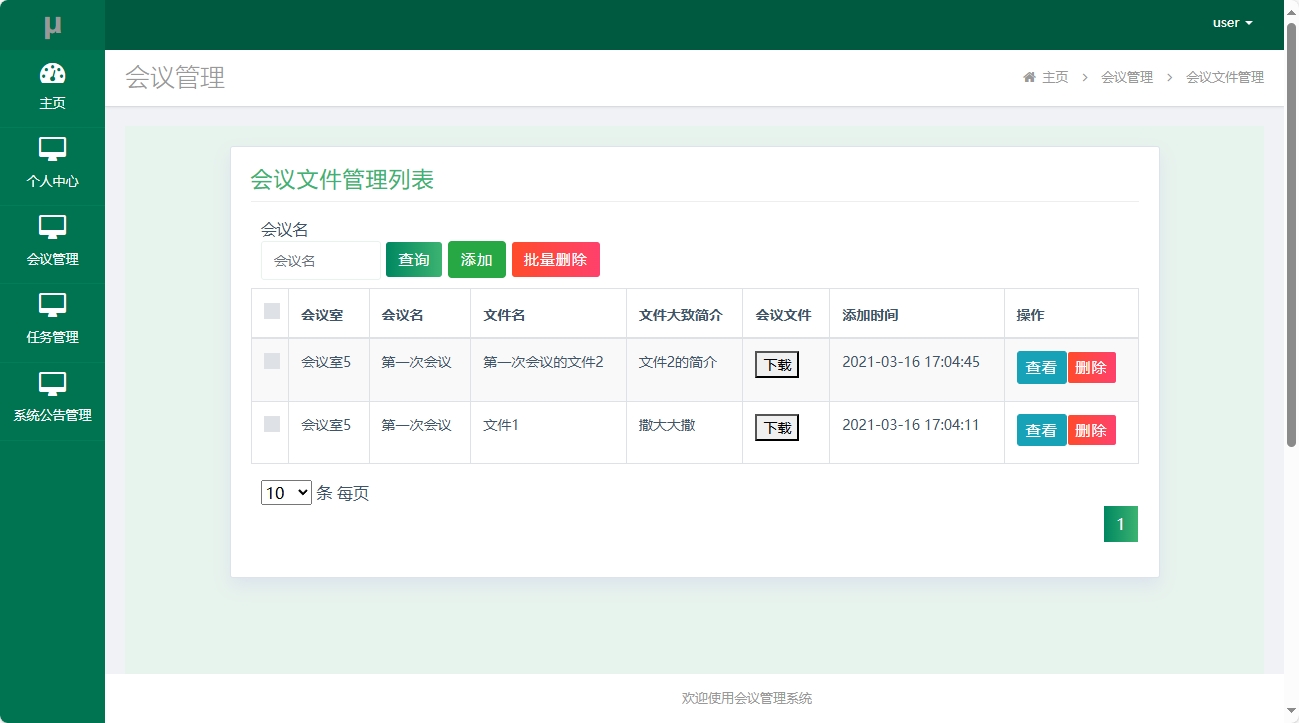Click inside the 会议名 search input
This screenshot has width=1299, height=723.
click(320, 260)
